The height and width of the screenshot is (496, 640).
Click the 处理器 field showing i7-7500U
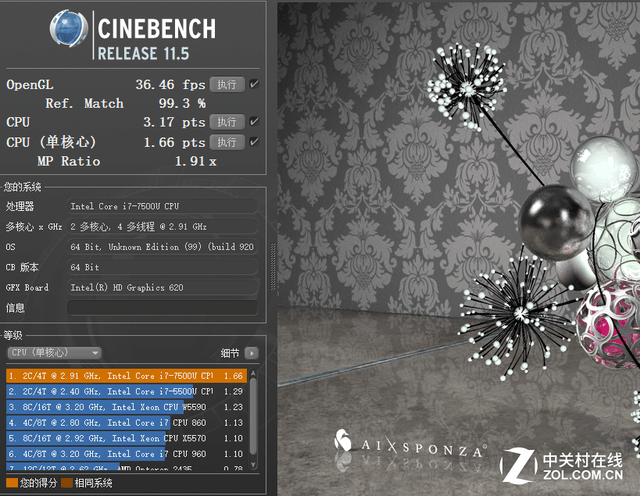click(x=162, y=206)
